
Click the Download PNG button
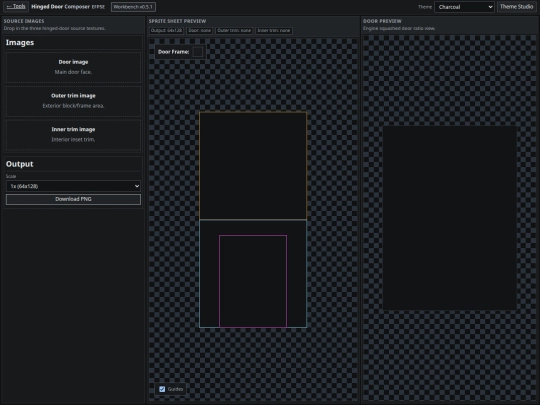(73, 199)
